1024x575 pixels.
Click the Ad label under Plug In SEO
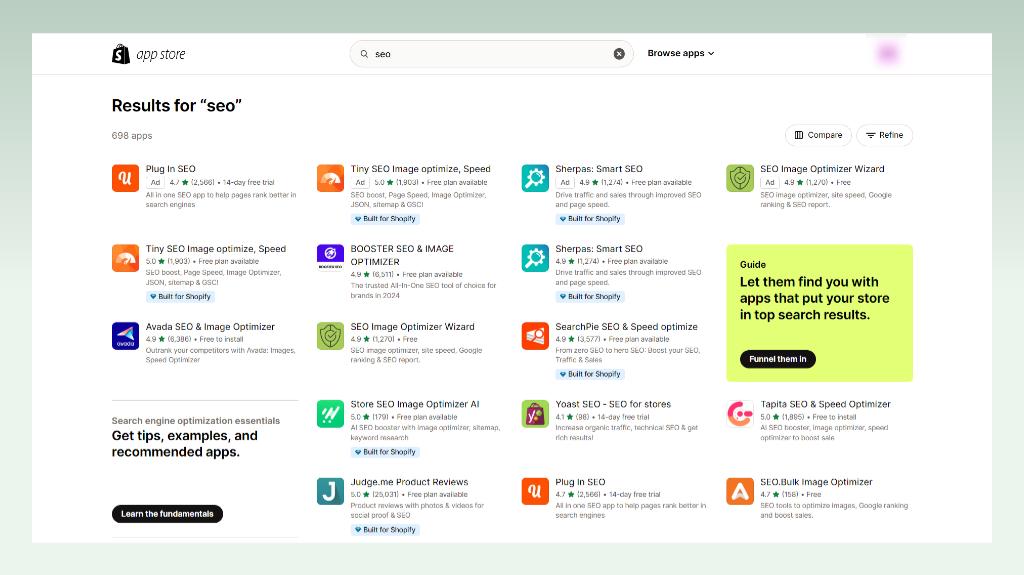click(x=155, y=183)
